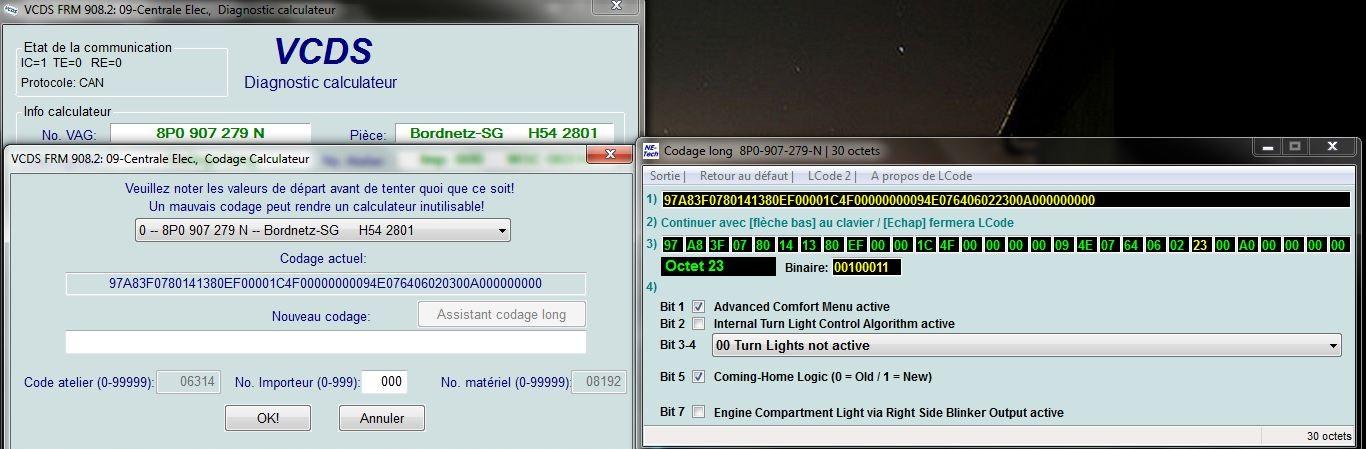The image size is (1366, 449).
Task: Select byte box 4E
Action: click(1085, 244)
